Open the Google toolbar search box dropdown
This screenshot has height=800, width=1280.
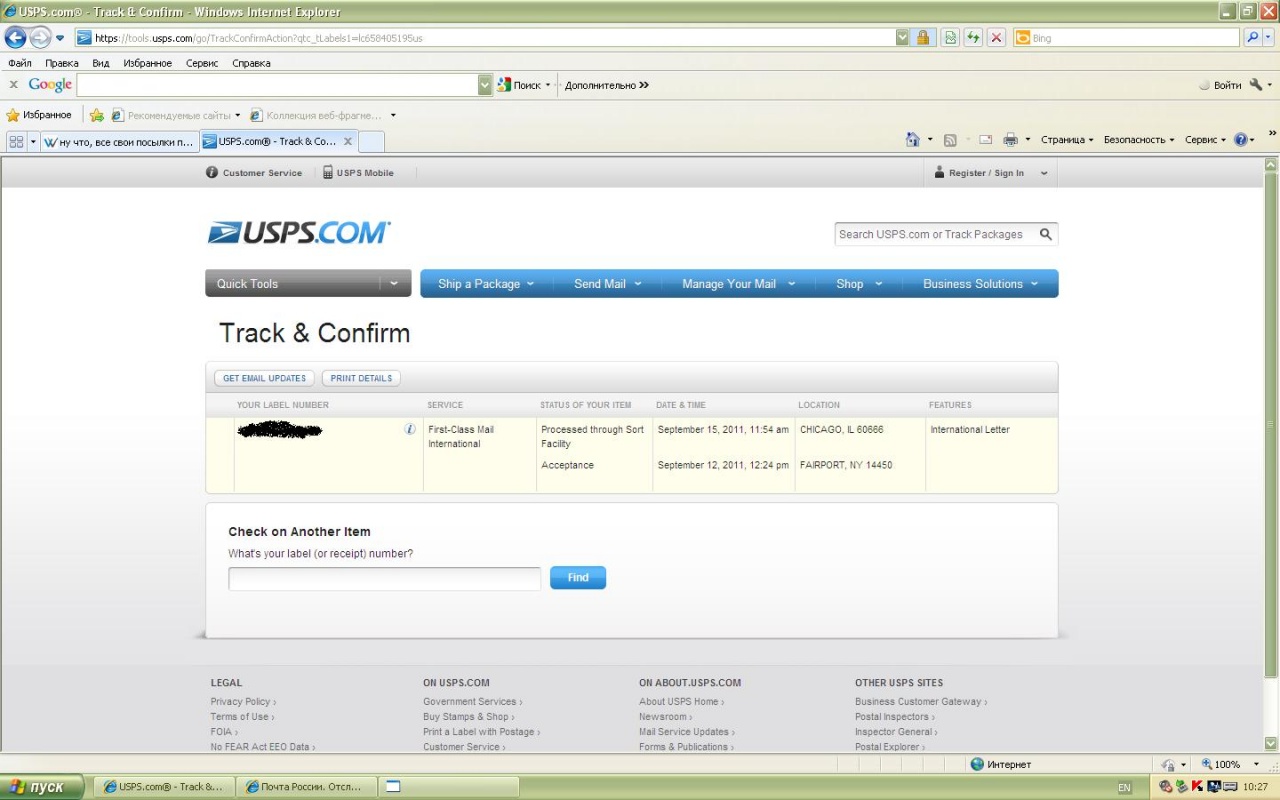click(x=486, y=85)
